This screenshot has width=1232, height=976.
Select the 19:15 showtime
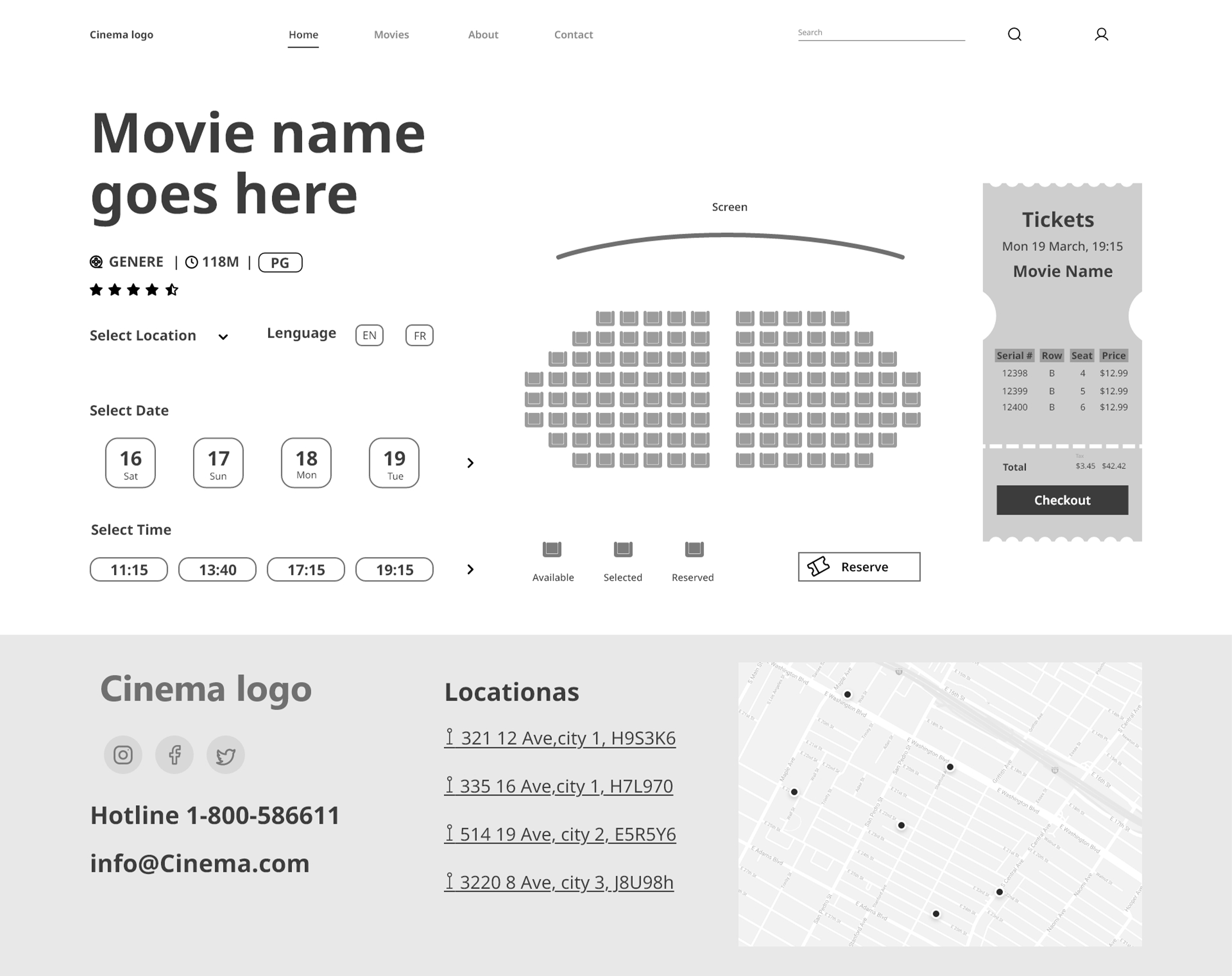[394, 570]
